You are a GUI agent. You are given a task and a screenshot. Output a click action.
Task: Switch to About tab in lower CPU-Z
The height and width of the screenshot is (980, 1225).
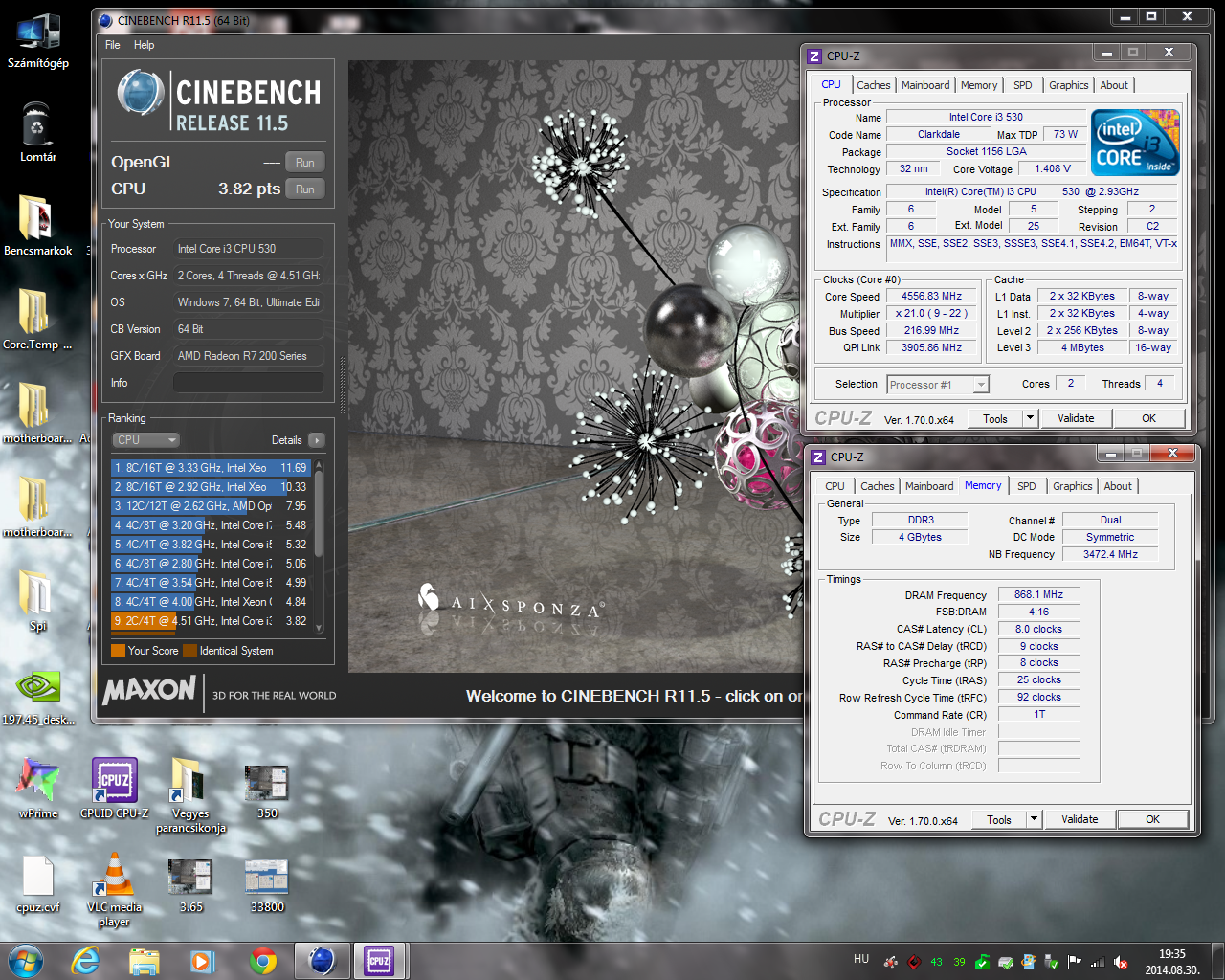(1118, 486)
